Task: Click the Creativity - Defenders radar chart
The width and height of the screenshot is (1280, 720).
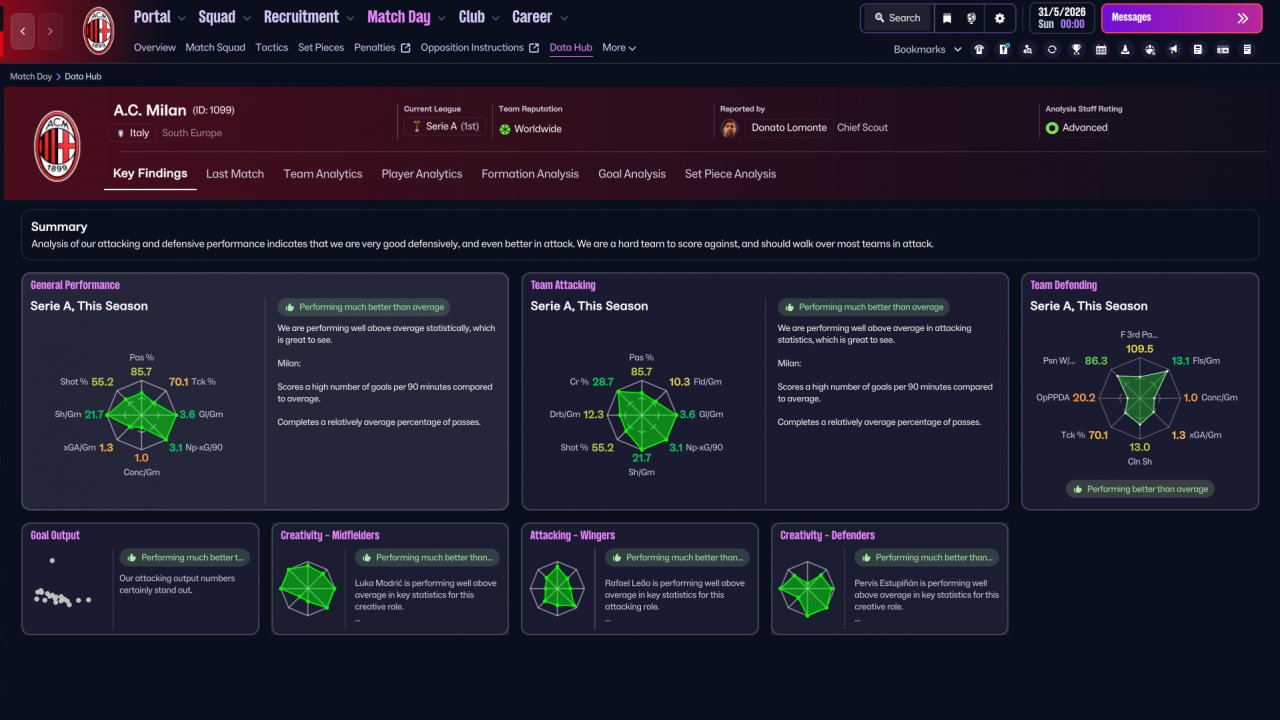Action: click(x=808, y=587)
